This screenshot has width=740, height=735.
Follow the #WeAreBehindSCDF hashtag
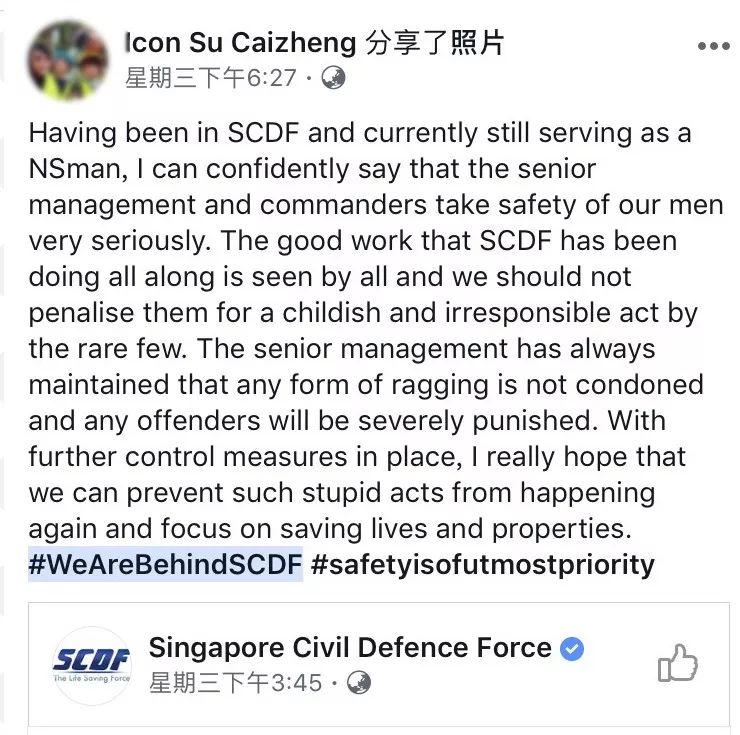165,564
